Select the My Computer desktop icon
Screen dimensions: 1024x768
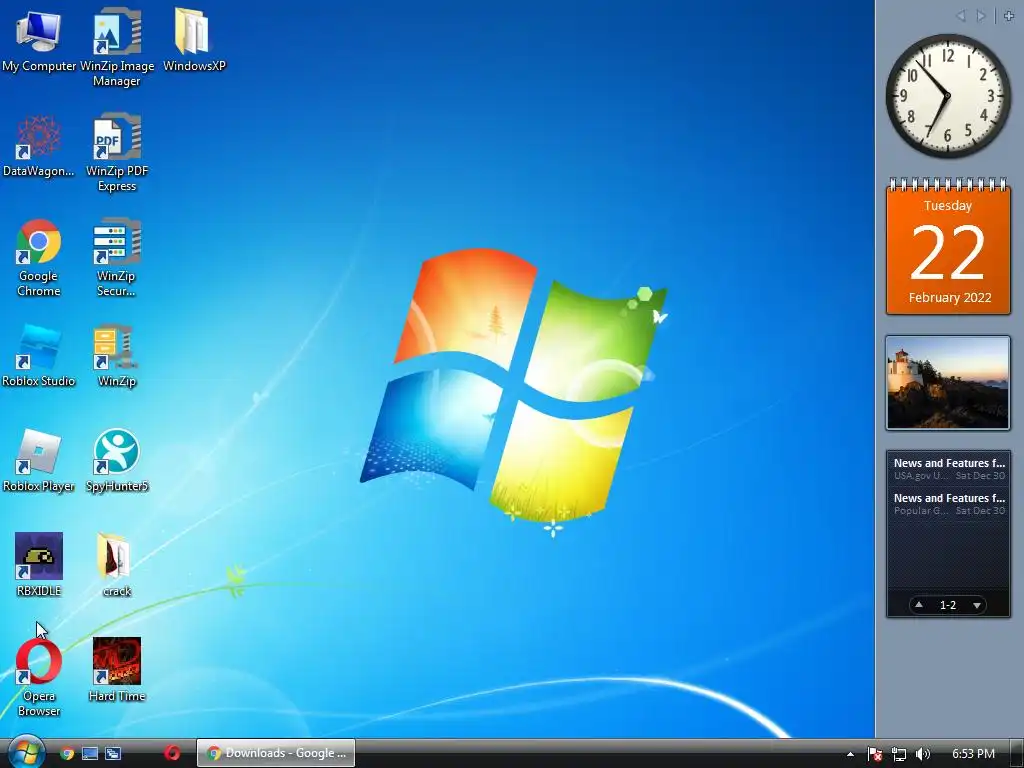pos(39,40)
